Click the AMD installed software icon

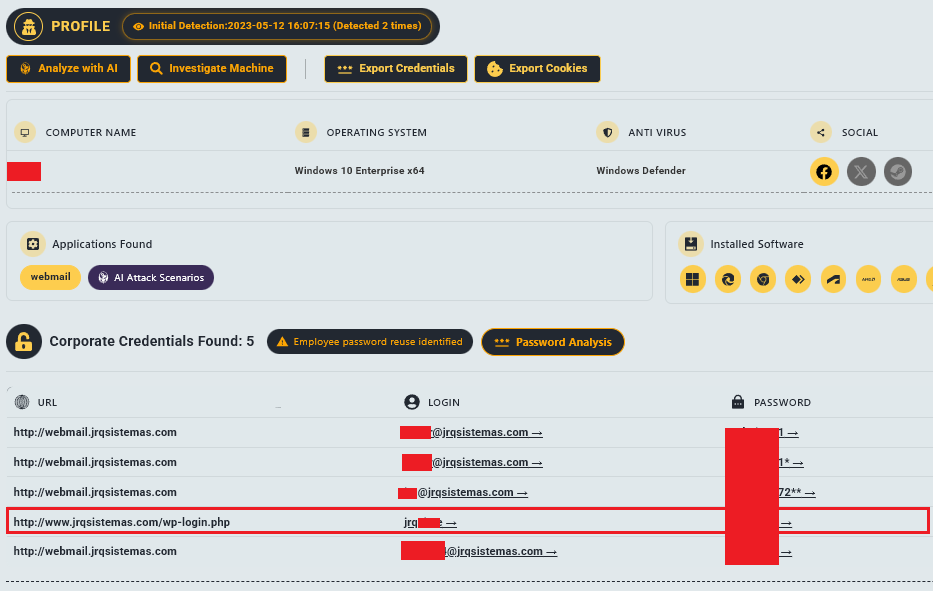tap(869, 279)
